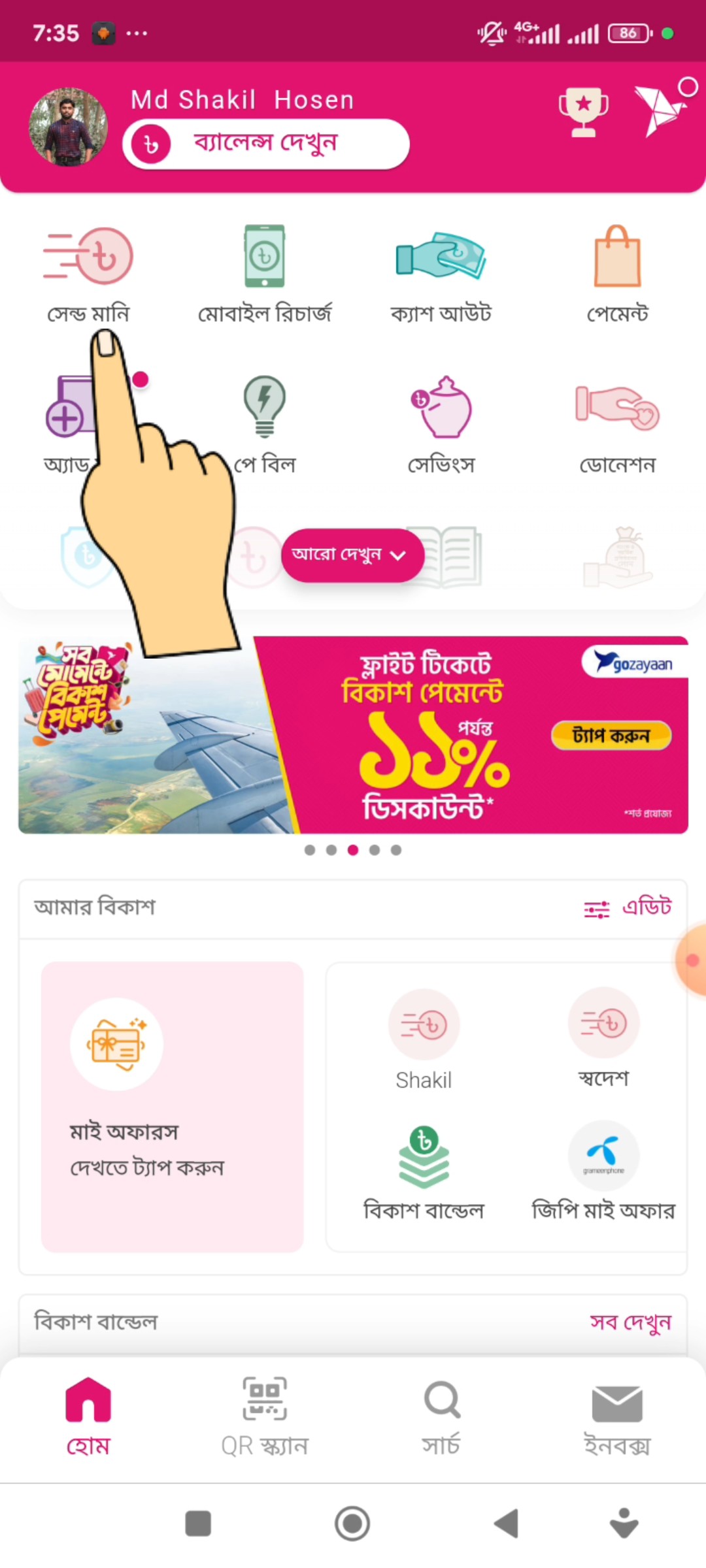Tap the ট্যাপ করুন banner button

(x=611, y=736)
